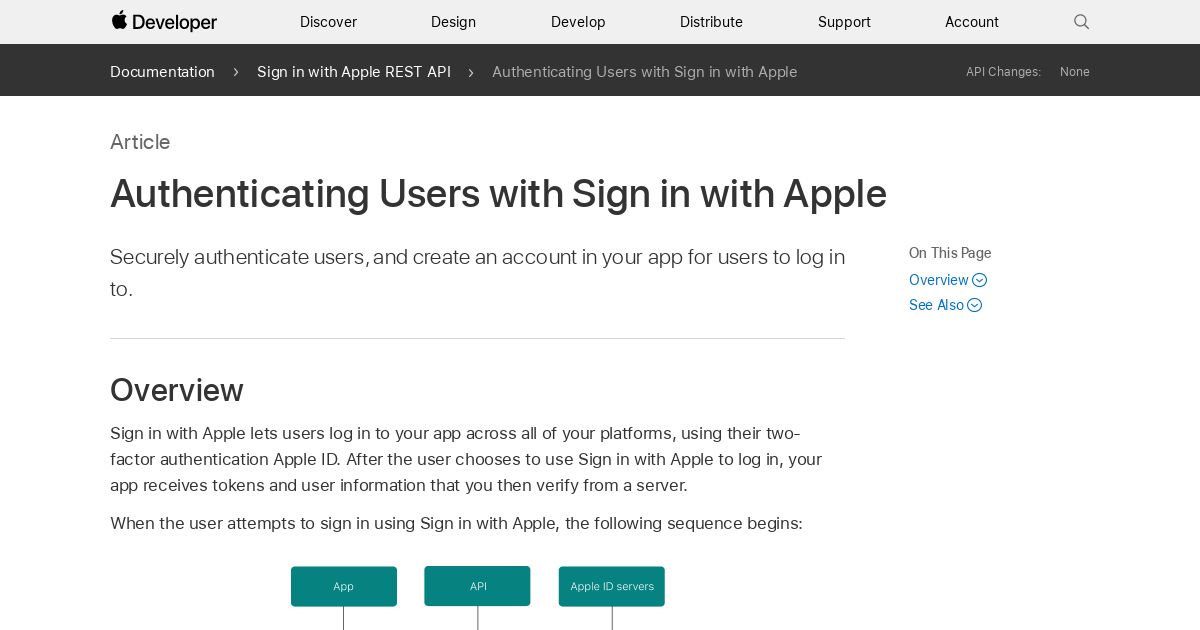The image size is (1200, 630).
Task: Click the paragraph starting 'When the user attempts'
Action: pyautogui.click(x=456, y=523)
